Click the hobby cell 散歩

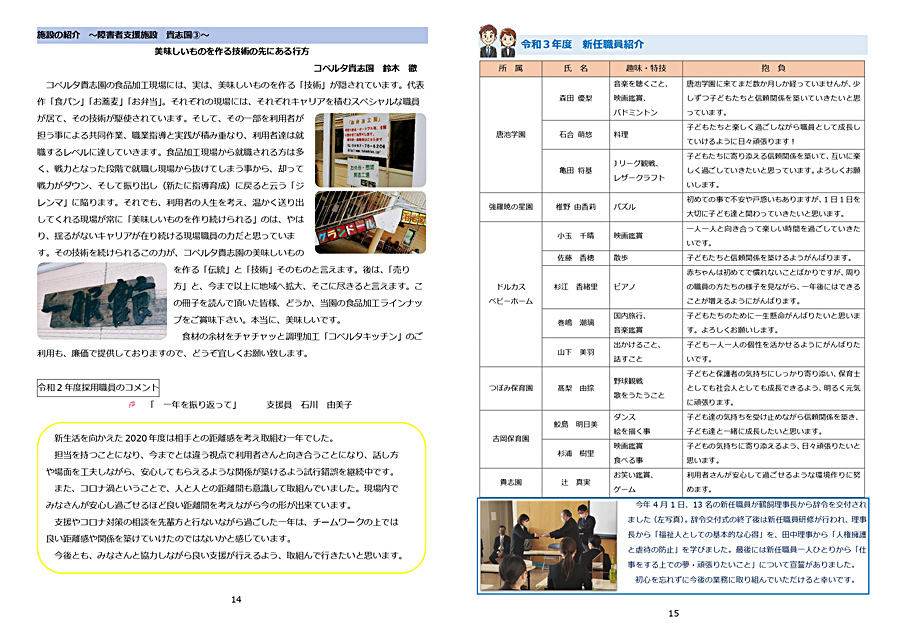click(621, 258)
